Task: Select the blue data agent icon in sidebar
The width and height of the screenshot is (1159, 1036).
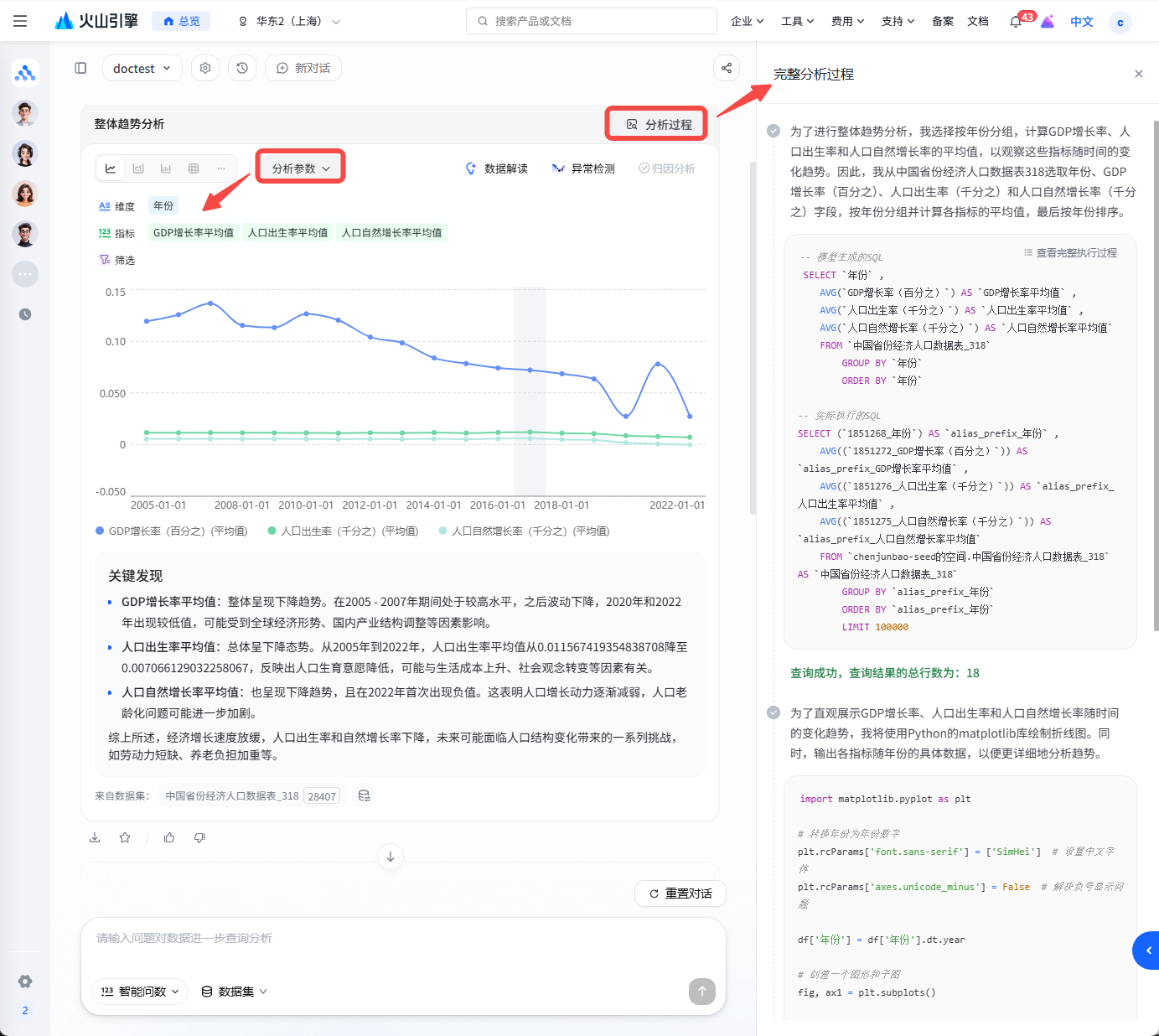Action: pos(25,73)
